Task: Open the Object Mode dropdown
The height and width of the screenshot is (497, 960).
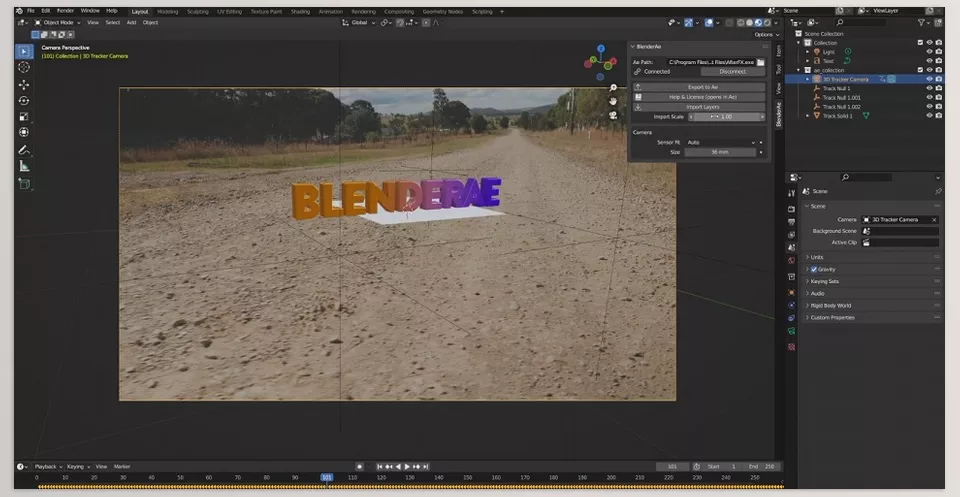Action: point(58,23)
